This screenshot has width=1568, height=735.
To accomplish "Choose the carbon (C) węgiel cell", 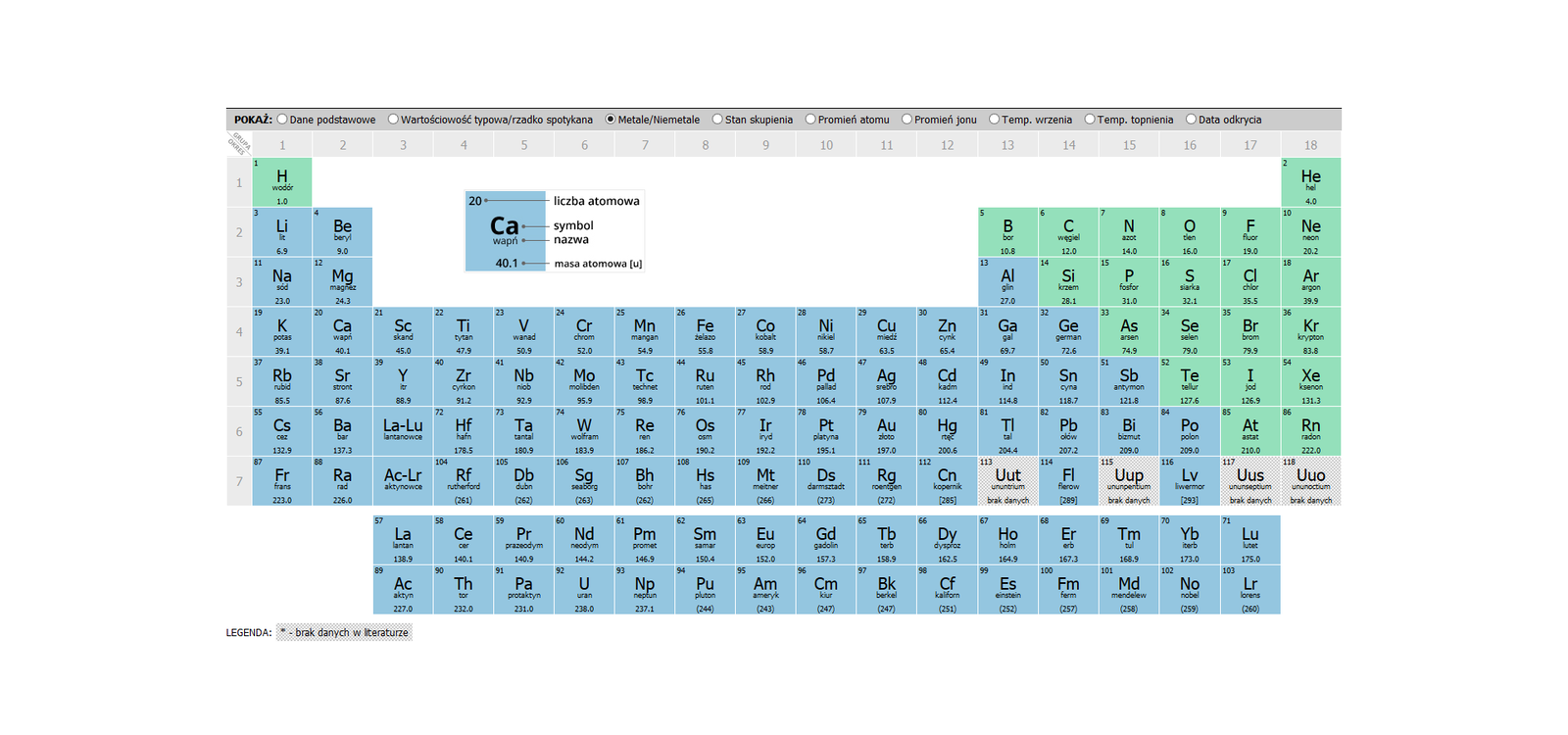I will [x=1068, y=232].
